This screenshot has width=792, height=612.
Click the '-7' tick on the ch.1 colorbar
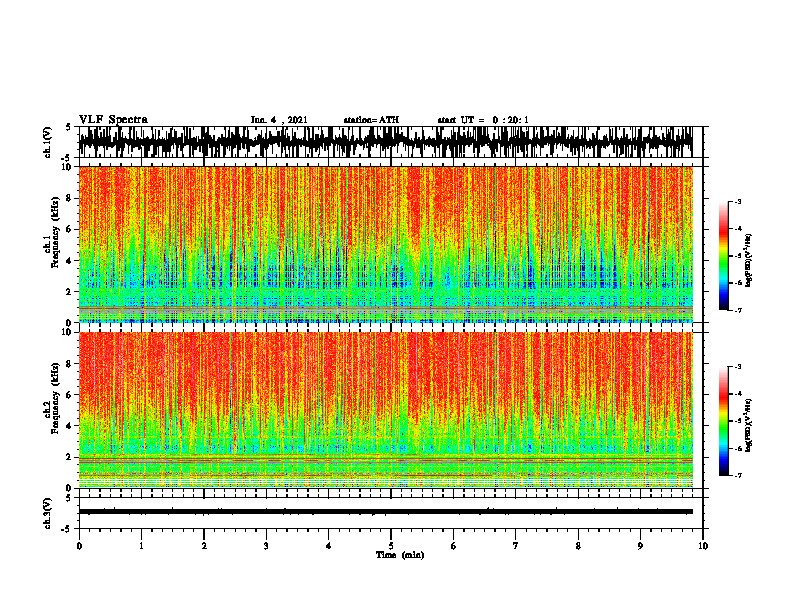pyautogui.click(x=738, y=310)
